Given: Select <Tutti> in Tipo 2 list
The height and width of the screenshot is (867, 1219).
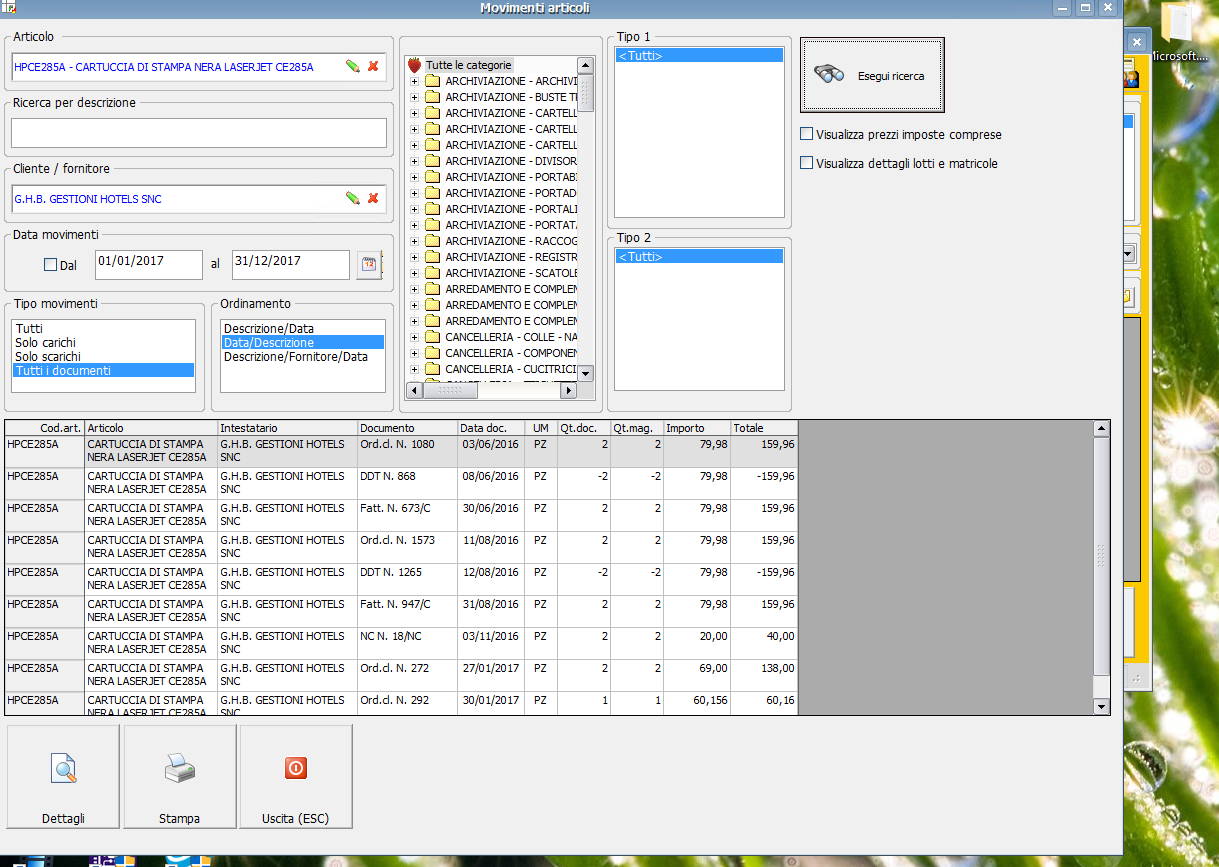Looking at the screenshot, I should [699, 257].
